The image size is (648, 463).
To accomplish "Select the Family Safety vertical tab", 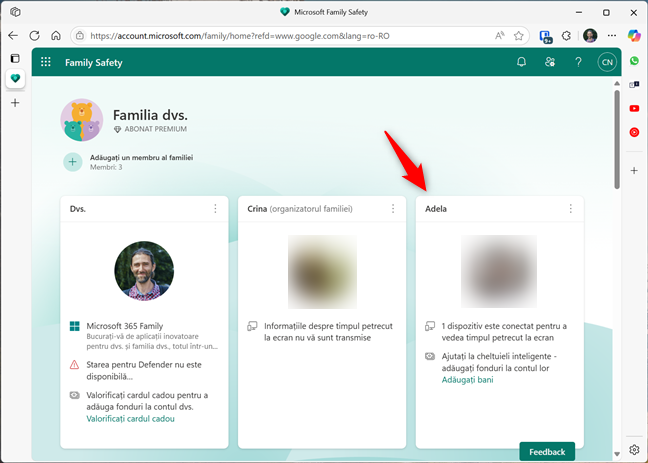I will pyautogui.click(x=15, y=78).
